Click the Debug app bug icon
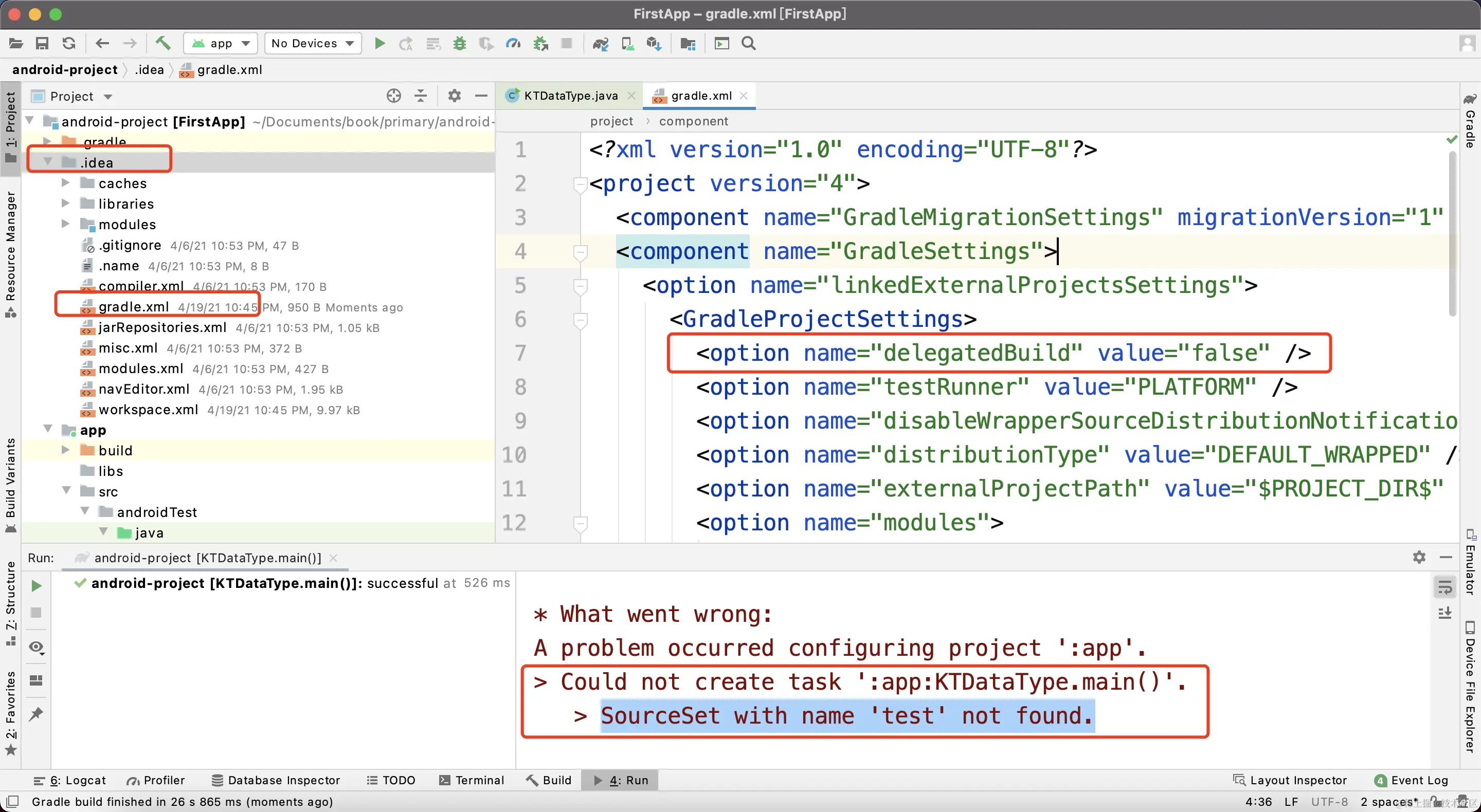This screenshot has height=812, width=1481. [459, 44]
